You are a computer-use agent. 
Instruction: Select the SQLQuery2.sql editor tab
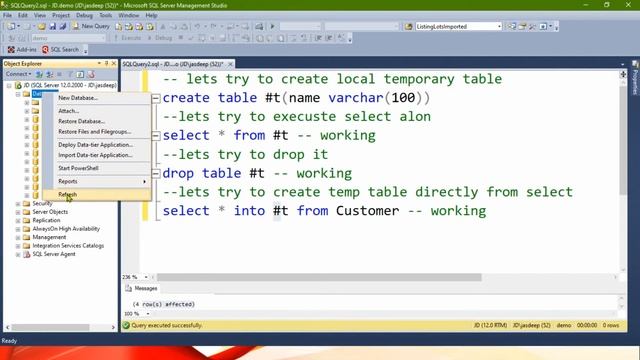pyautogui.click(x=173, y=64)
